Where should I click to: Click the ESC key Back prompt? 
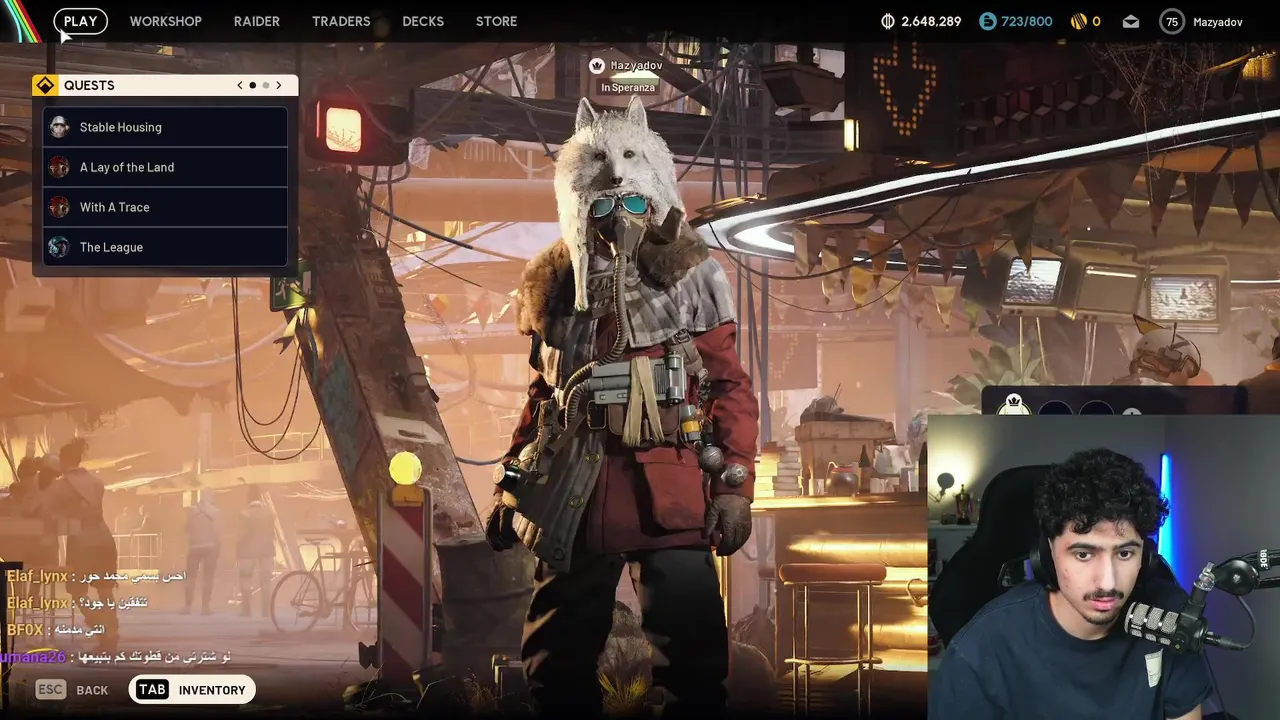tap(72, 690)
